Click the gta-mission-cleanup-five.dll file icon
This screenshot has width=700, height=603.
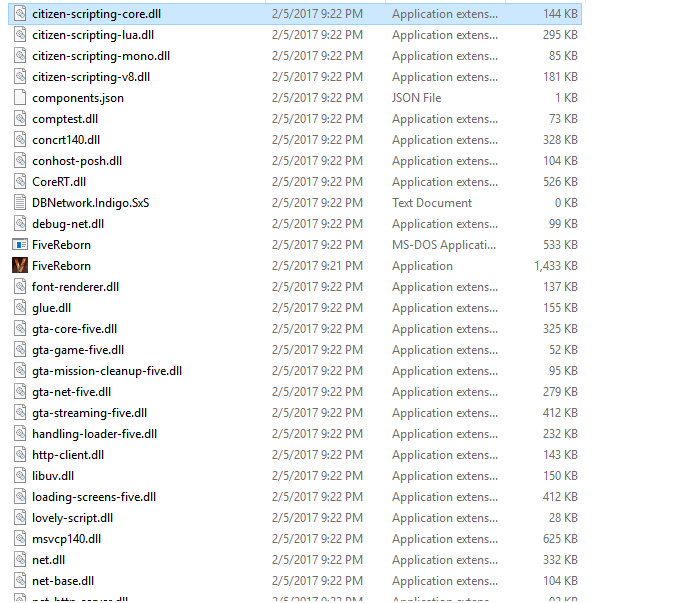[20, 370]
